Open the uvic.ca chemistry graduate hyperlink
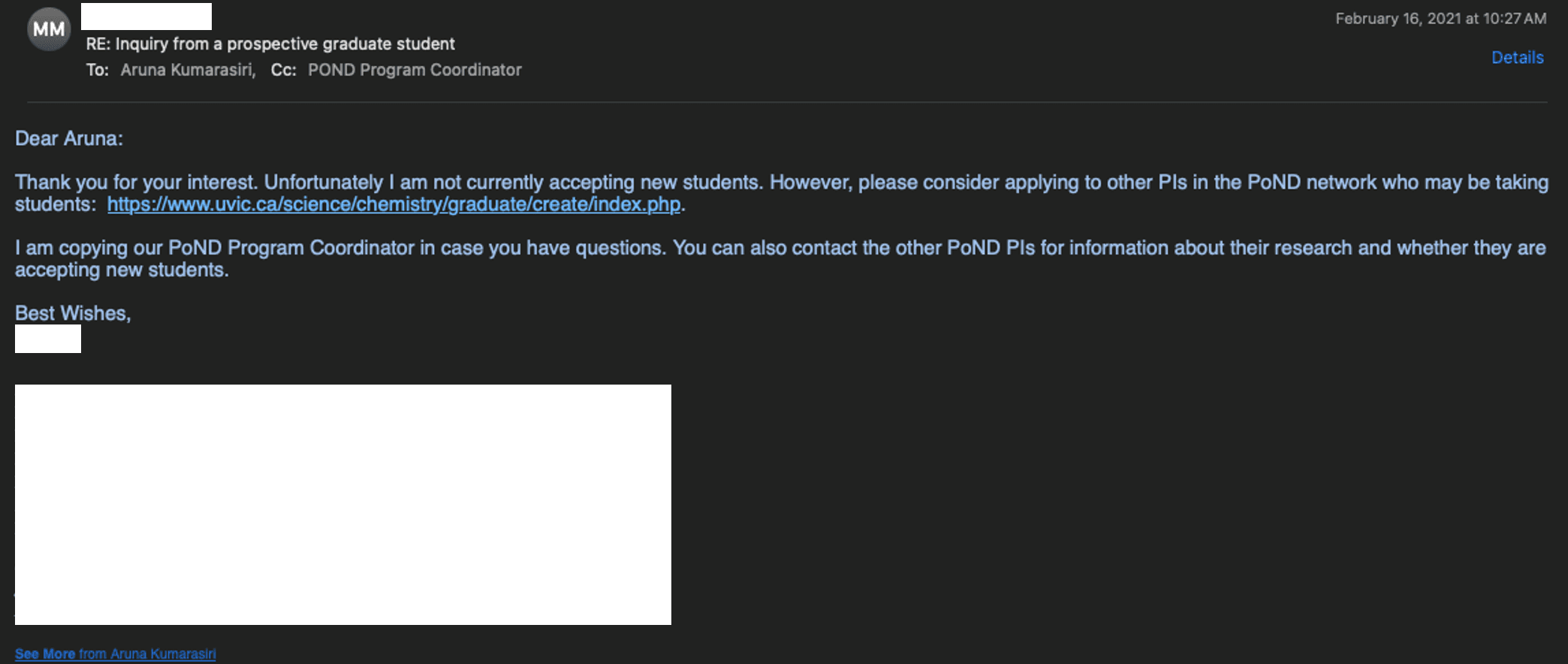 tap(394, 204)
